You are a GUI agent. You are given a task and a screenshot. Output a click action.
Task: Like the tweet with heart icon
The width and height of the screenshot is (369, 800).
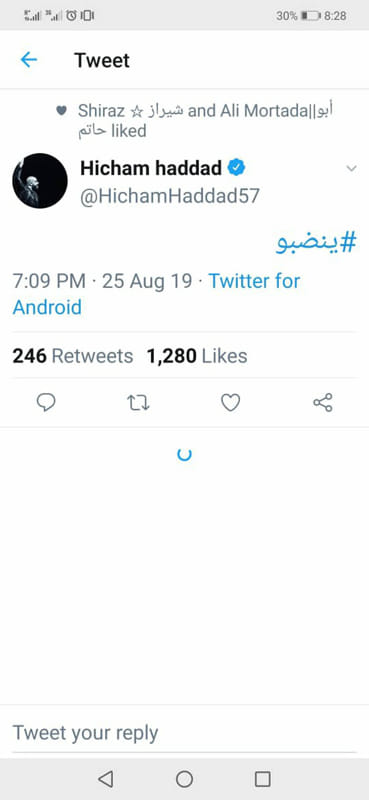click(x=230, y=403)
